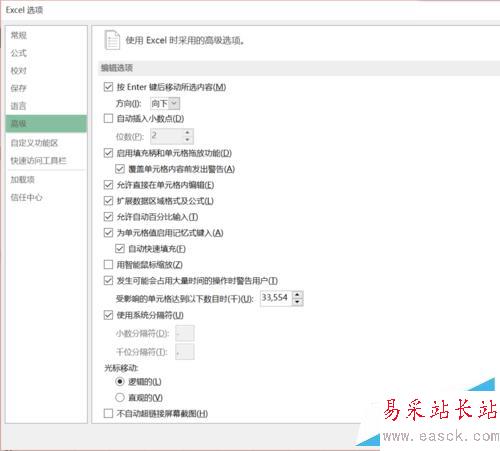Select the 直观的 radio button
Image resolution: width=500 pixels, height=451 pixels.
(x=120, y=398)
